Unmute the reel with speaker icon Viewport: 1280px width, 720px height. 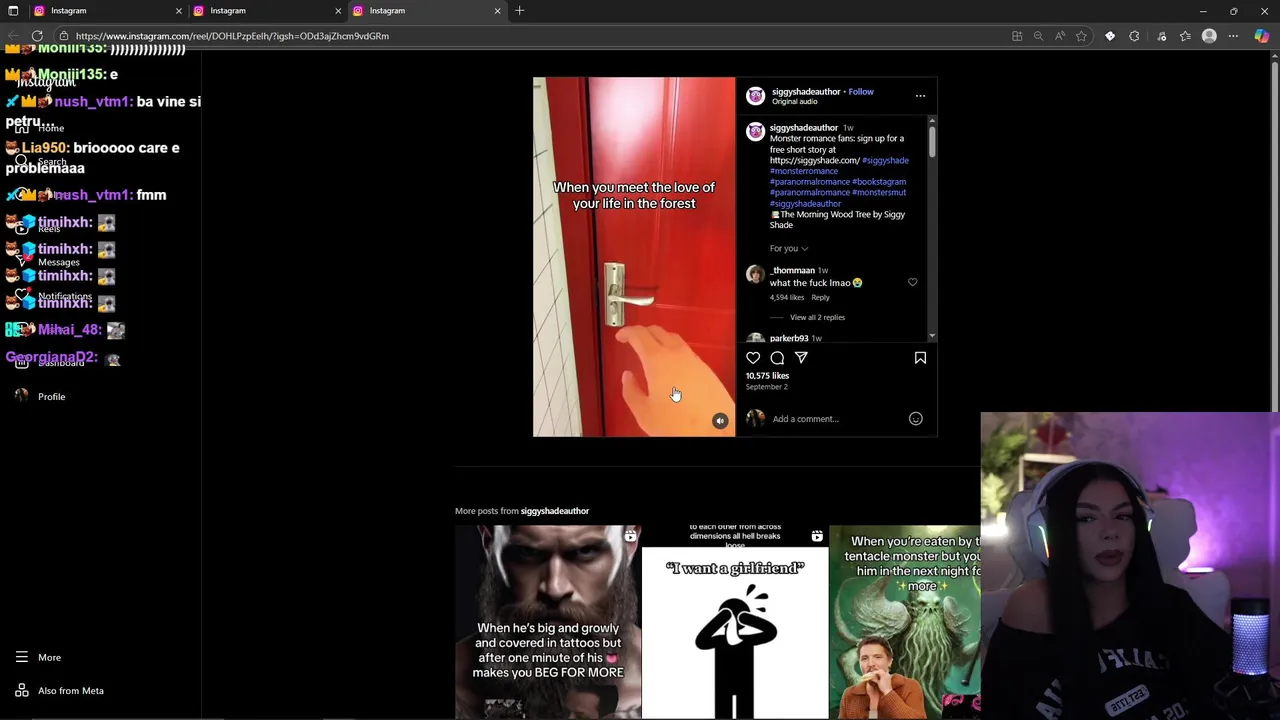pos(720,421)
